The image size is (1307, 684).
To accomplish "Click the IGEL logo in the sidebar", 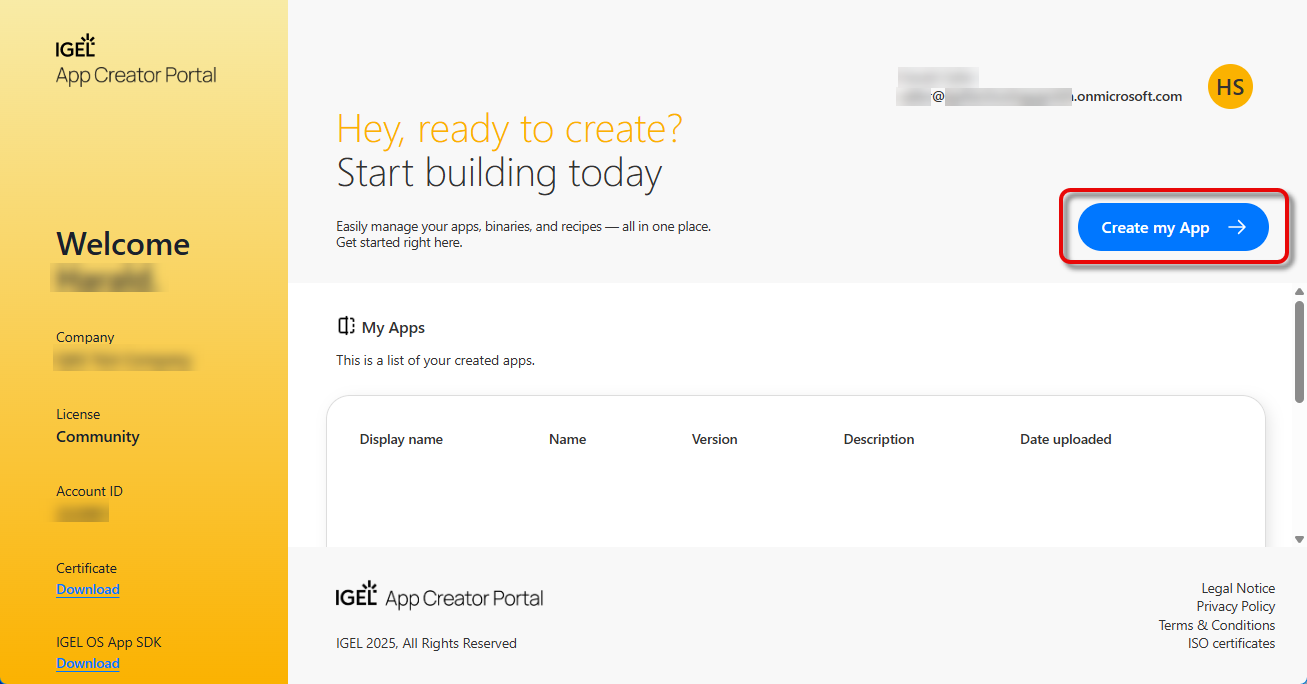I will point(76,46).
